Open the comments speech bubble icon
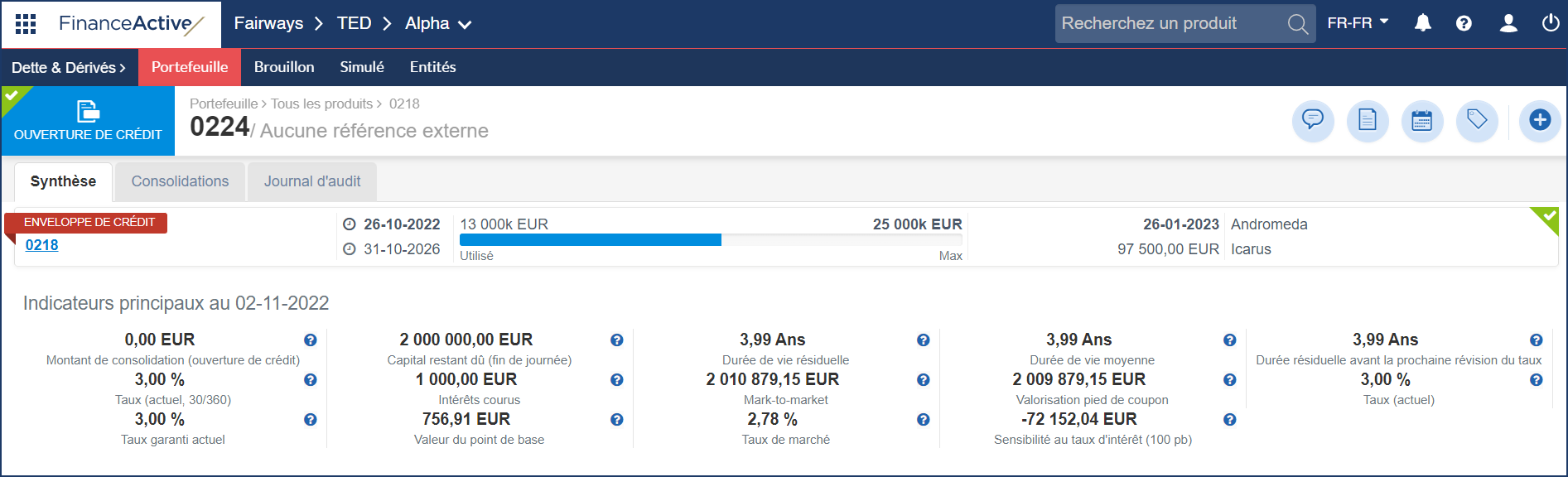Screen dimensions: 1568x477 (1313, 121)
